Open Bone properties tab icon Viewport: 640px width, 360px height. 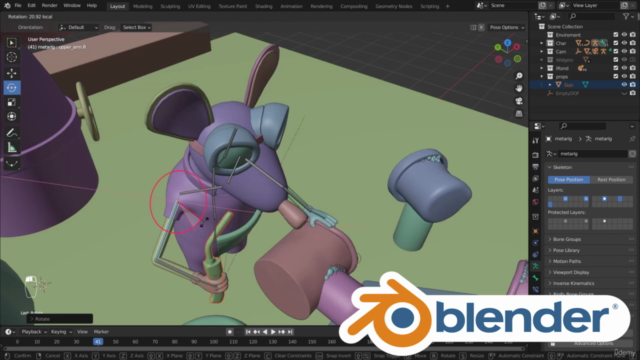click(x=536, y=278)
